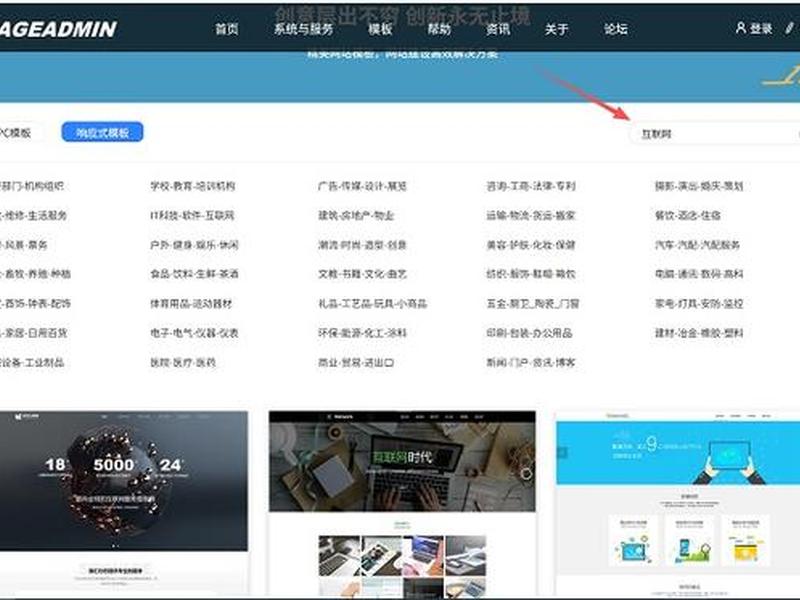Select the 响应式模板 tab button
Viewport: 800px width, 600px height.
coord(102,133)
